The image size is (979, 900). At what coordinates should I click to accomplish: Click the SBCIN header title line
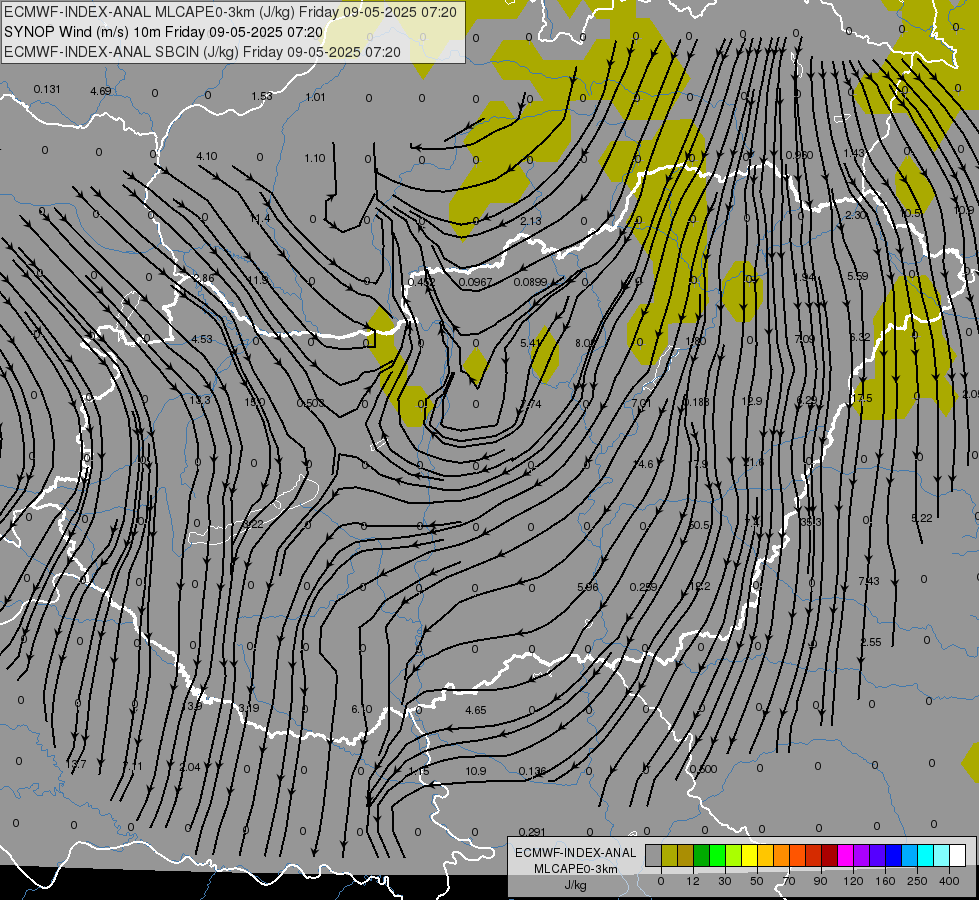pos(202,52)
